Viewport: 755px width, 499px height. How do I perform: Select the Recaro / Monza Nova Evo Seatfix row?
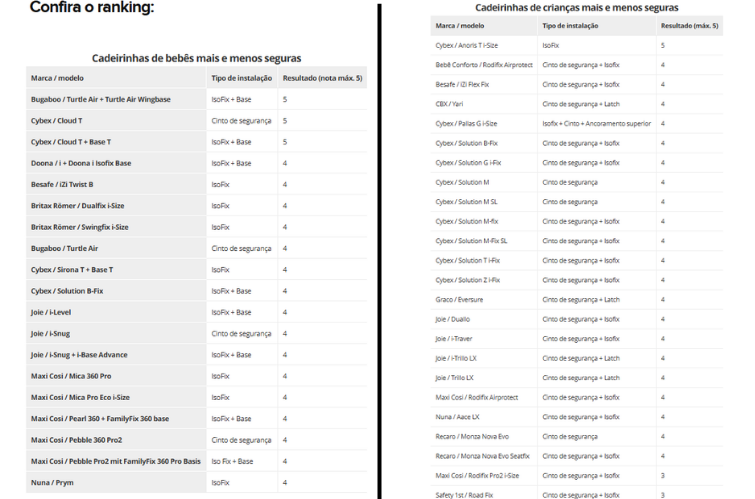point(482,456)
